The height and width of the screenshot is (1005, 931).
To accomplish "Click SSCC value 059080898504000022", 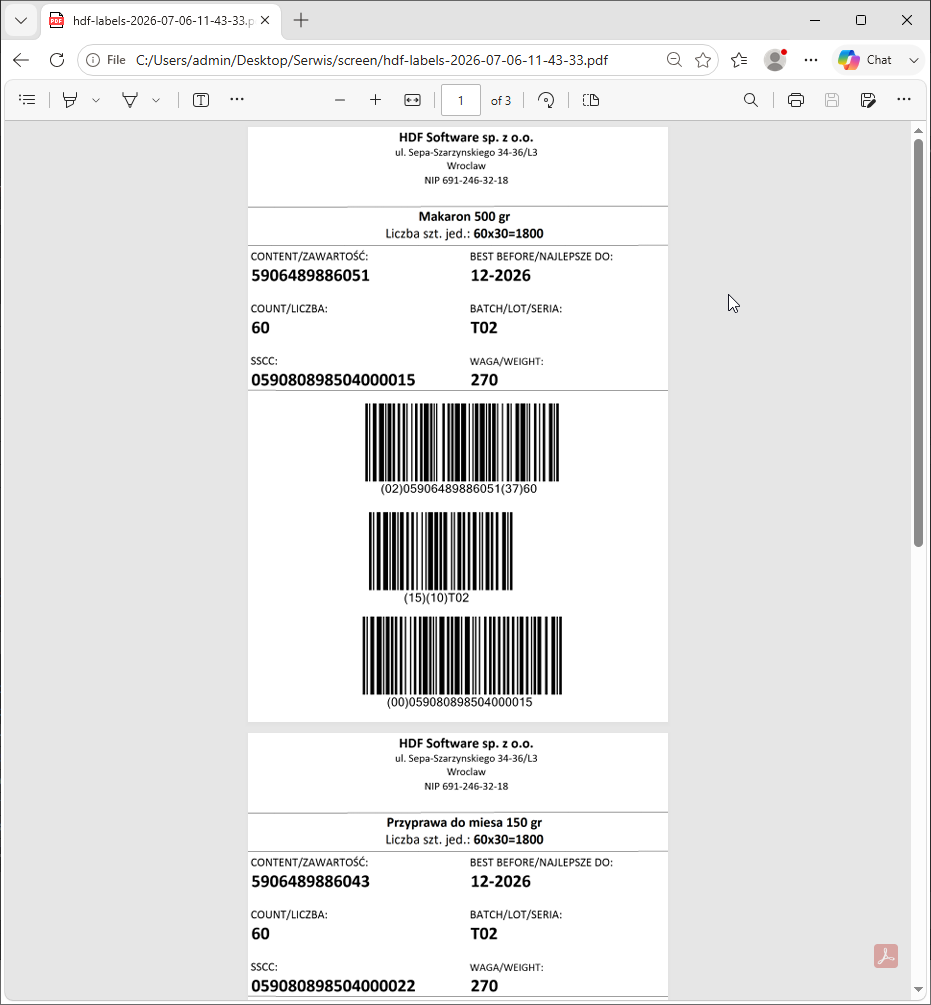I will coord(333,986).
